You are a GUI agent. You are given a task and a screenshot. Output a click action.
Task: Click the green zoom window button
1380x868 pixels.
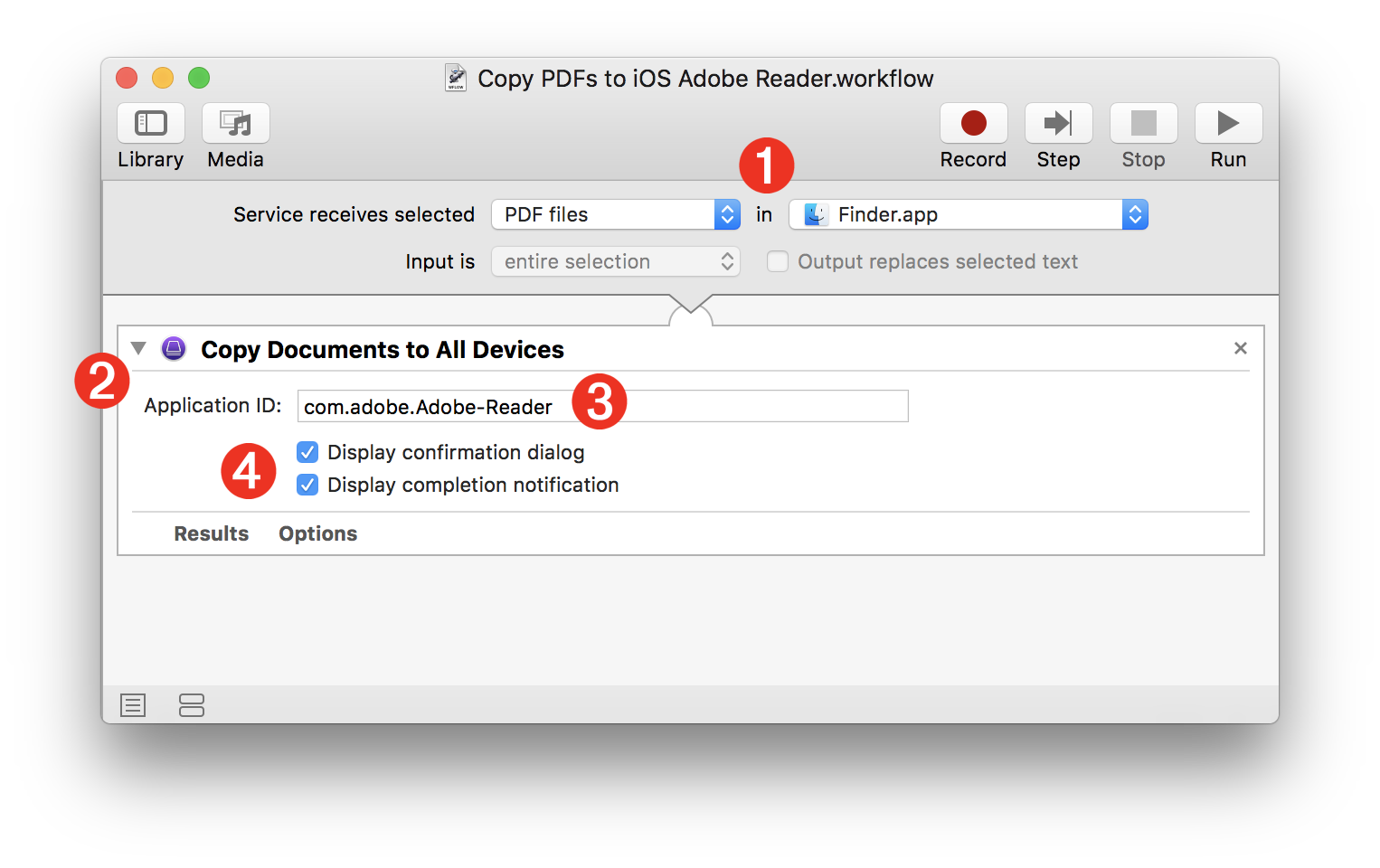pos(199,78)
